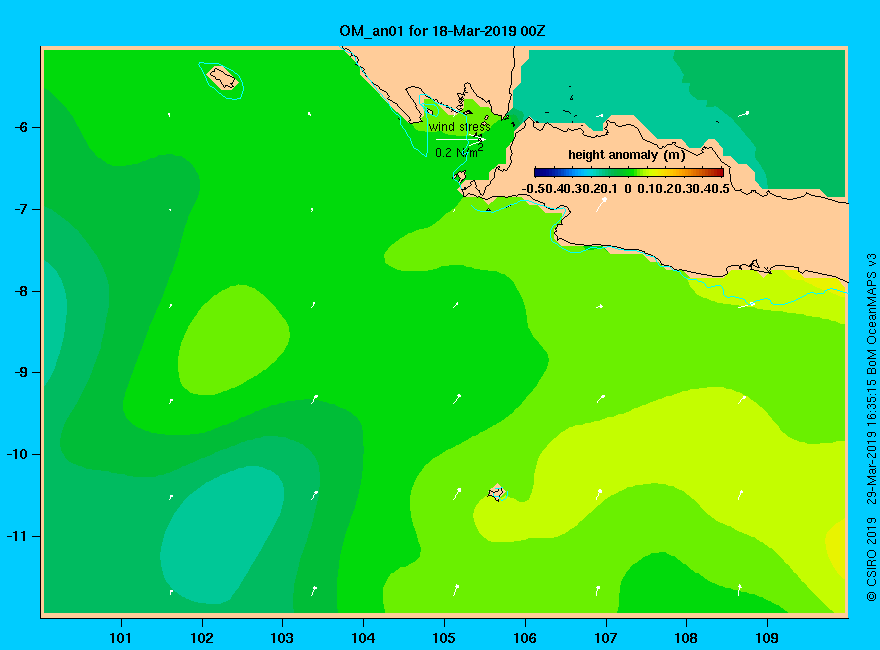
Task: Click the "wind stress" legend label
Action: click(x=460, y=127)
